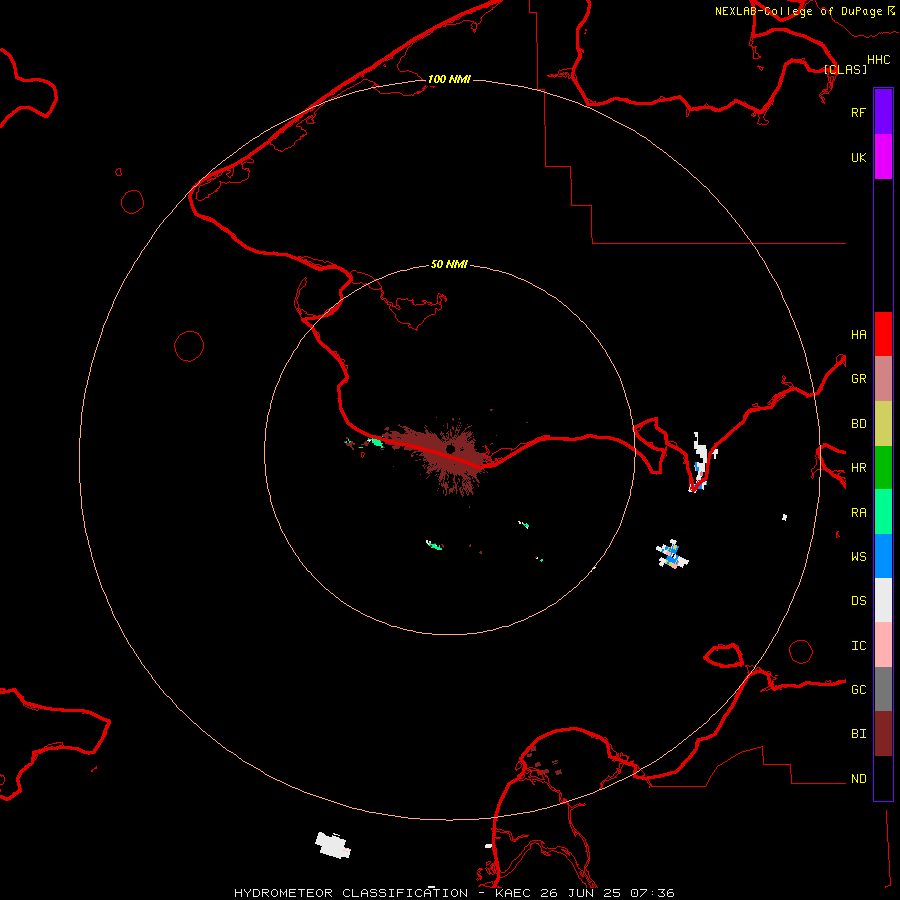The width and height of the screenshot is (900, 900).
Task: Click the BD legend label
Action: pyautogui.click(x=858, y=424)
